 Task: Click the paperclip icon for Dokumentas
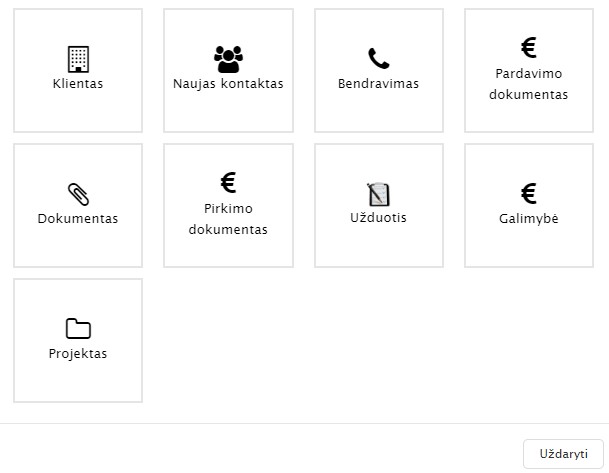78,194
